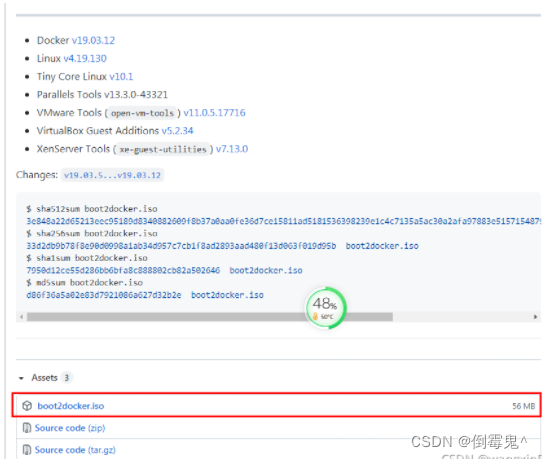Click the sha256 hash starting 33d2db9b78f8

click(181, 246)
